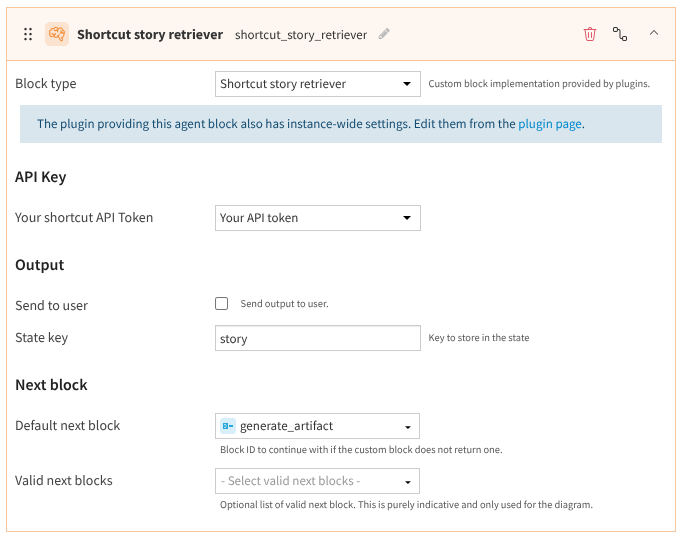Open the Block type dropdown

tap(317, 84)
